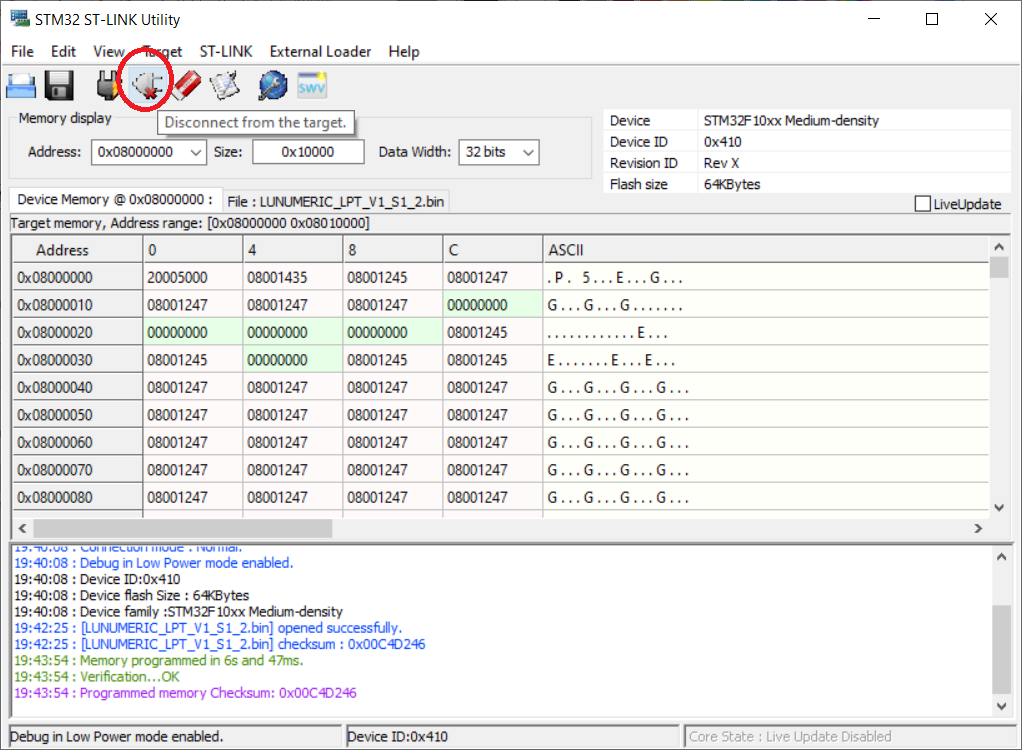Click the log panel down scroll arrow
Image resolution: width=1022 pixels, height=750 pixels.
1003,706
